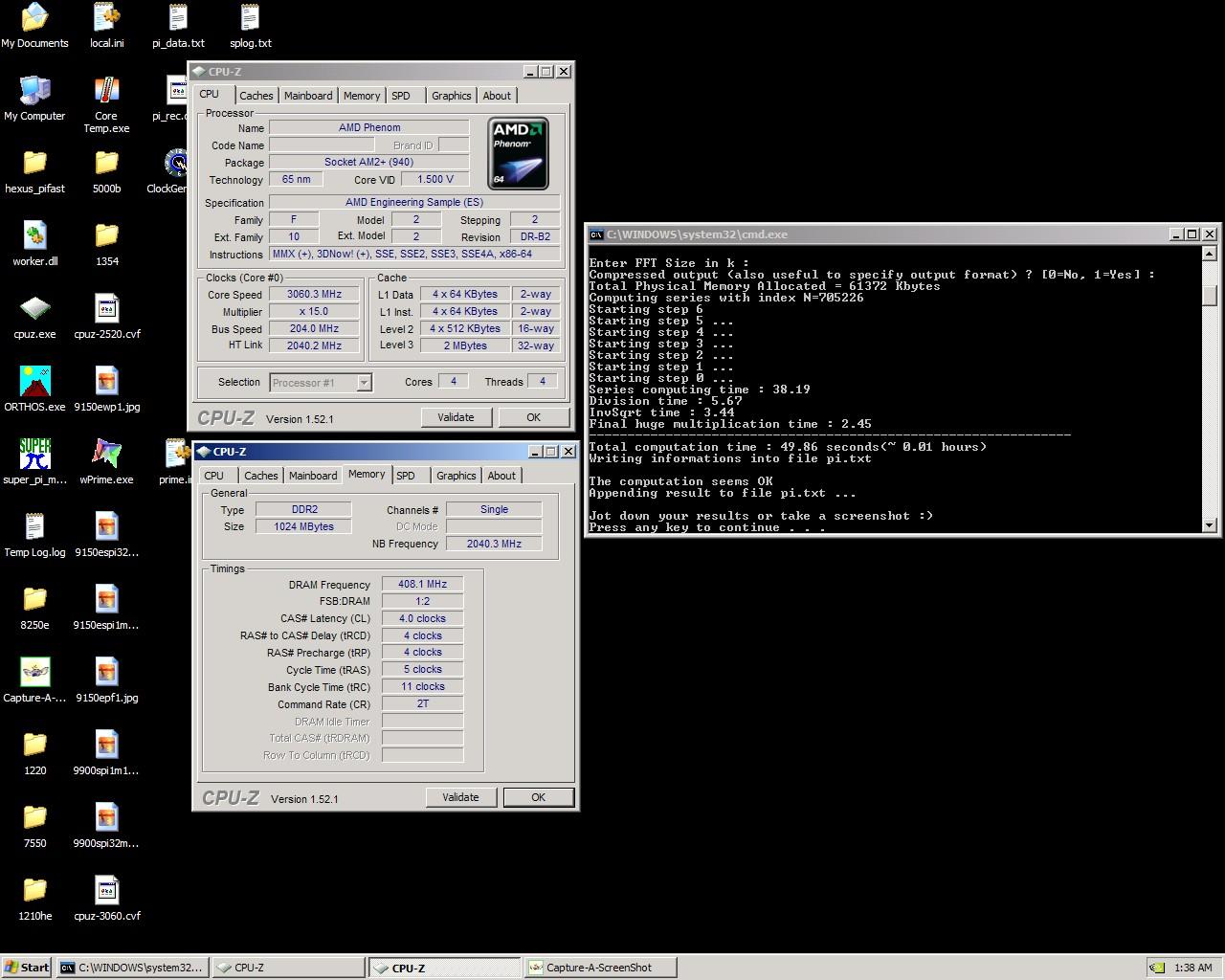
Task: Launch ORTHOS.exe stress tester
Action: (x=34, y=389)
